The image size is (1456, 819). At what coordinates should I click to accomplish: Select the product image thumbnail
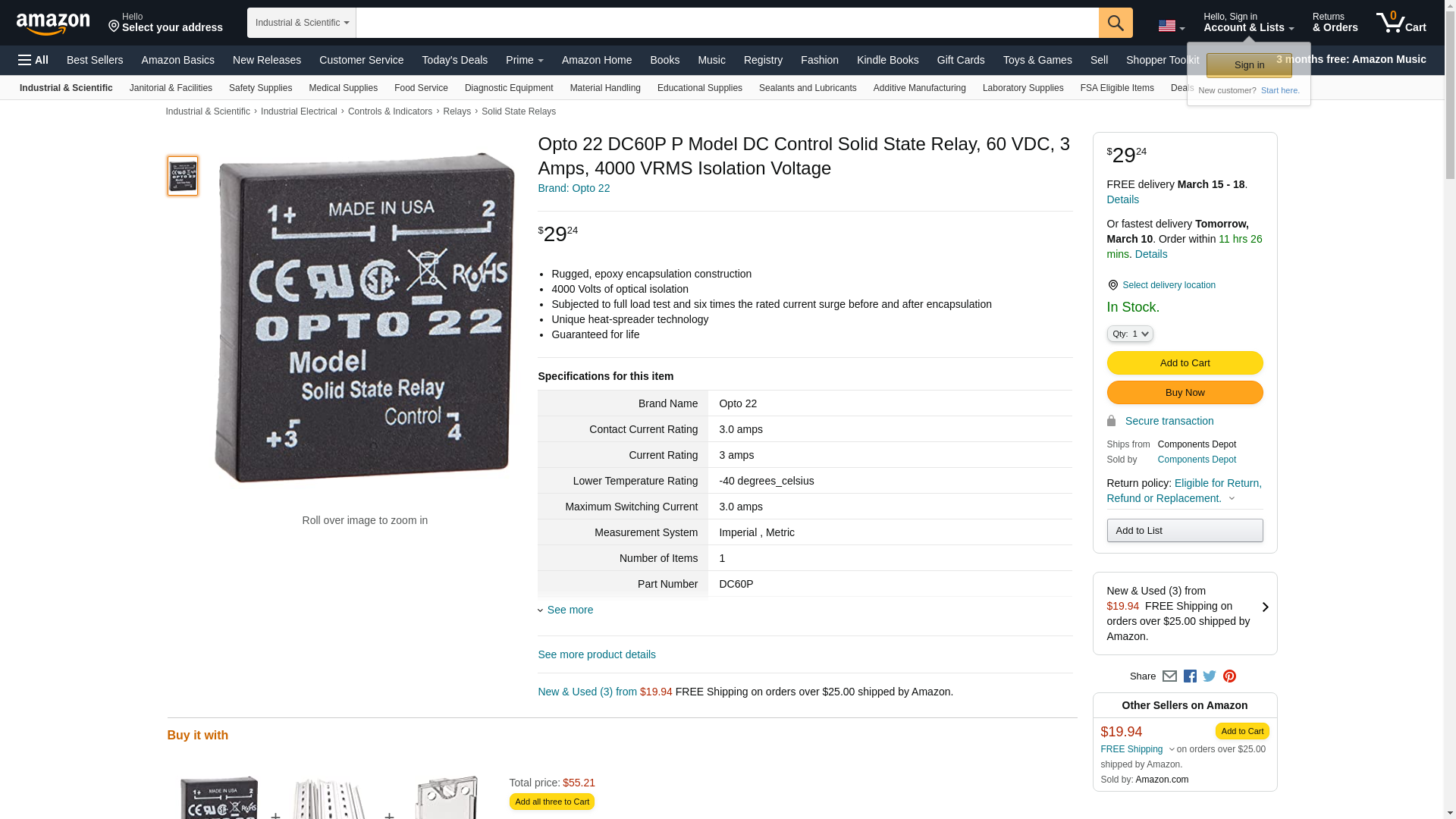pyautogui.click(x=183, y=176)
